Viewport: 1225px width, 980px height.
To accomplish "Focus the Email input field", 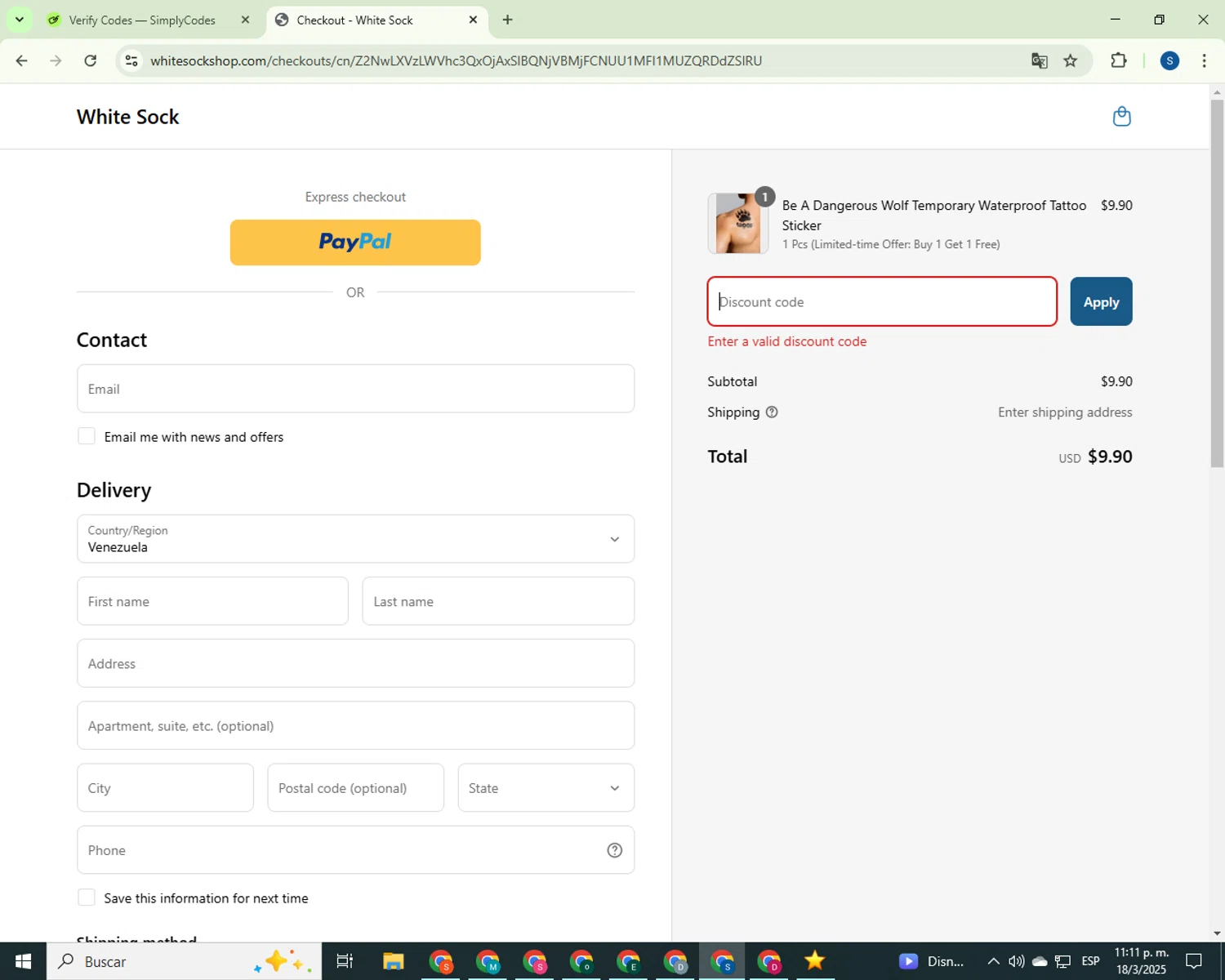I will (355, 389).
